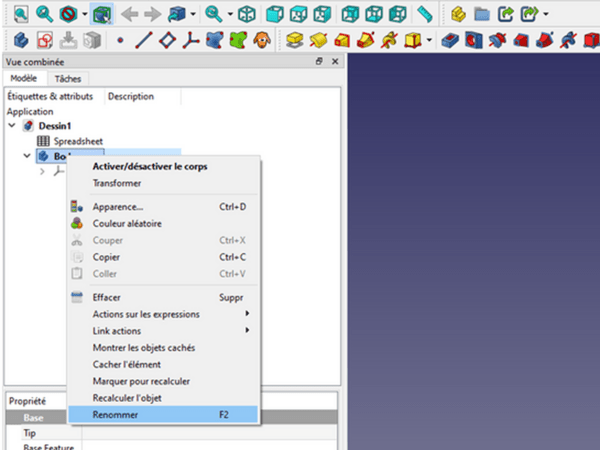Toggle the bounding box selection icon
The height and width of the screenshot is (450, 600).
tap(100, 15)
